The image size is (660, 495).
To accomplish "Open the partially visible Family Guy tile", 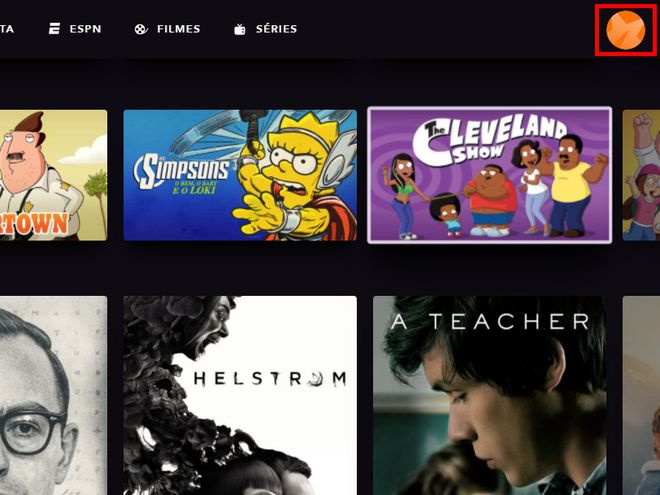I will pyautogui.click(x=641, y=175).
